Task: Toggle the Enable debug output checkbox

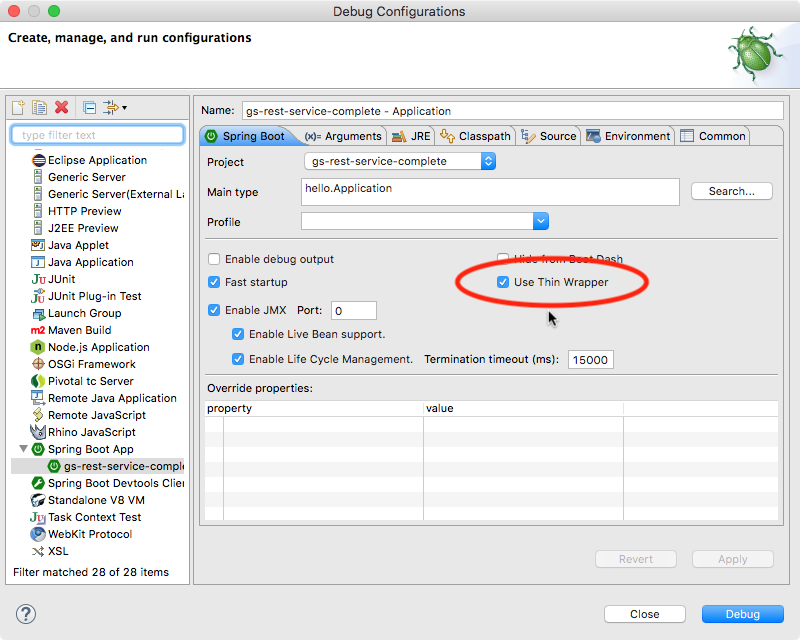Action: [214, 259]
